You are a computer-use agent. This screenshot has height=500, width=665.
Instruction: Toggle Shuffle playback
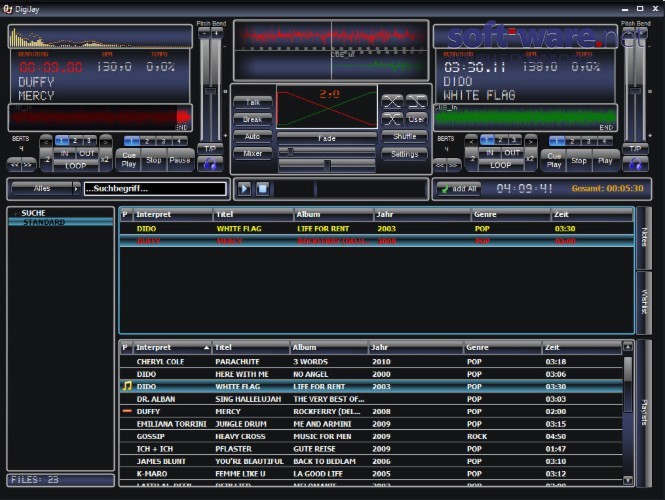point(405,137)
